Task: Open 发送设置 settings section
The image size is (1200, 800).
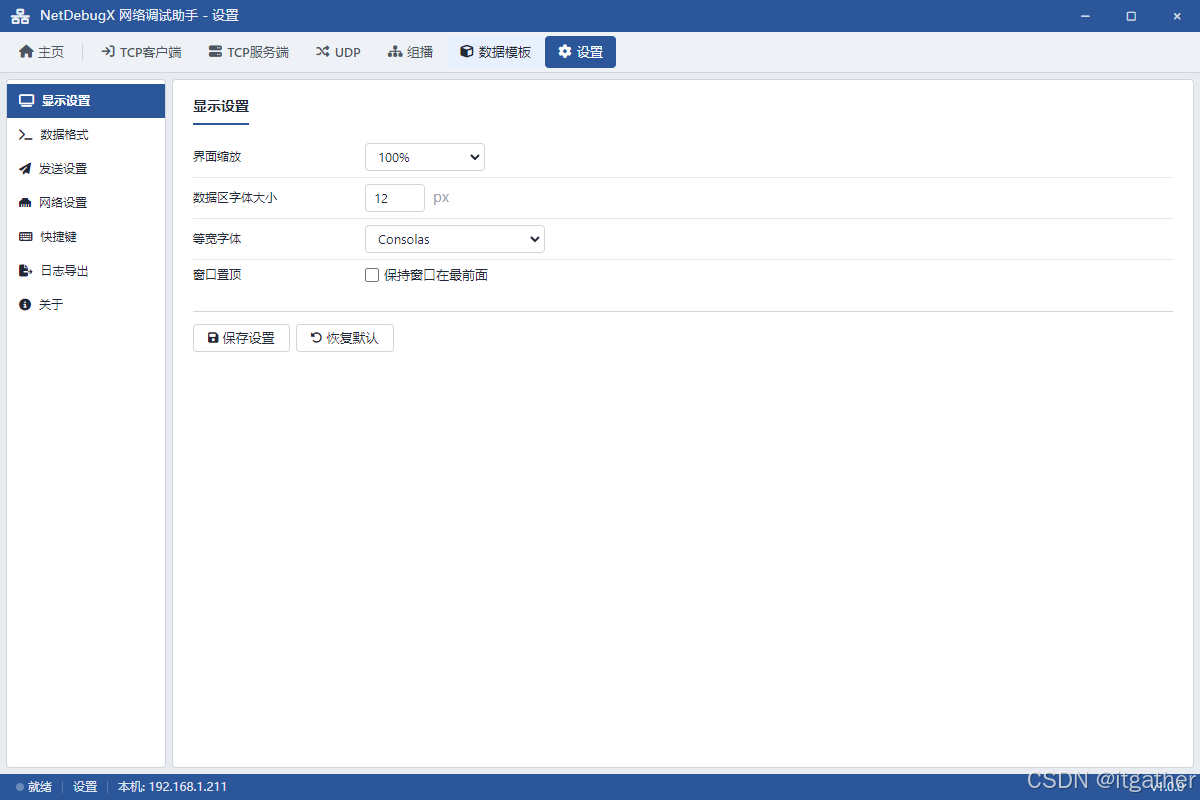Action: 86,169
